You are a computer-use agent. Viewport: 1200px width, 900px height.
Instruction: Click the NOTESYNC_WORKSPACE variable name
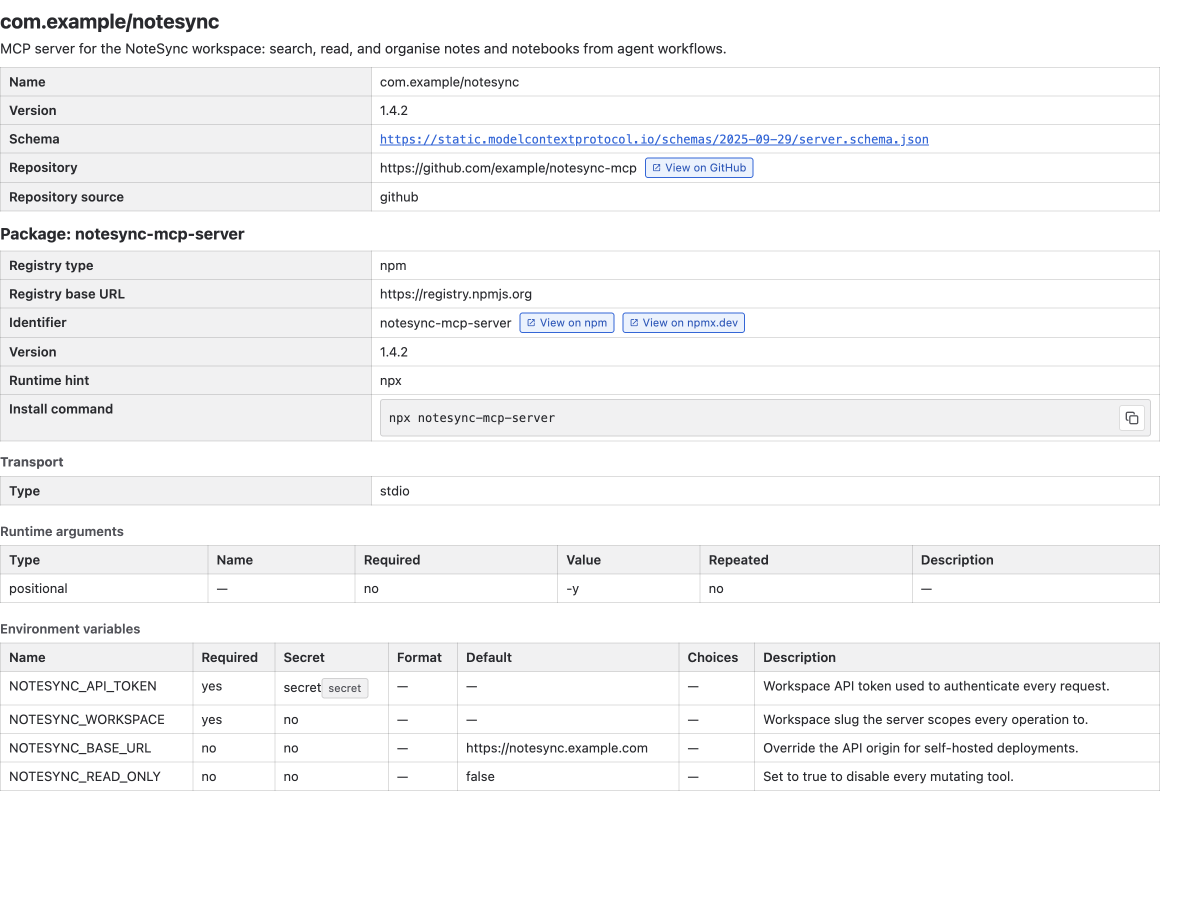87,720
